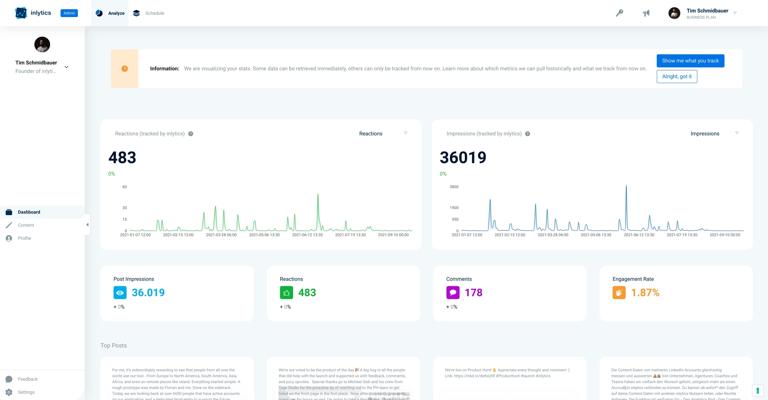Collapse the sidebar with the arrow handle
Image resolution: width=768 pixels, height=400 pixels.
(x=88, y=225)
